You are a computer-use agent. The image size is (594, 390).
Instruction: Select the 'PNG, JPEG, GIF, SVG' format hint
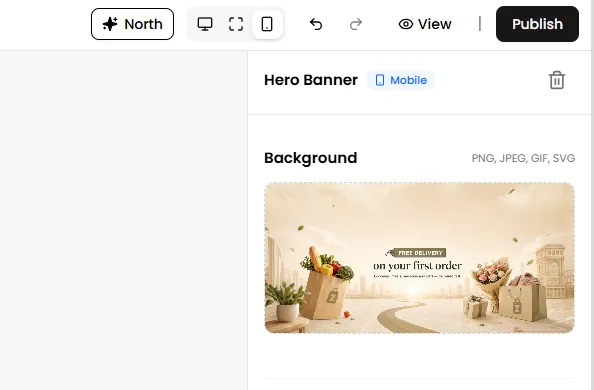523,158
